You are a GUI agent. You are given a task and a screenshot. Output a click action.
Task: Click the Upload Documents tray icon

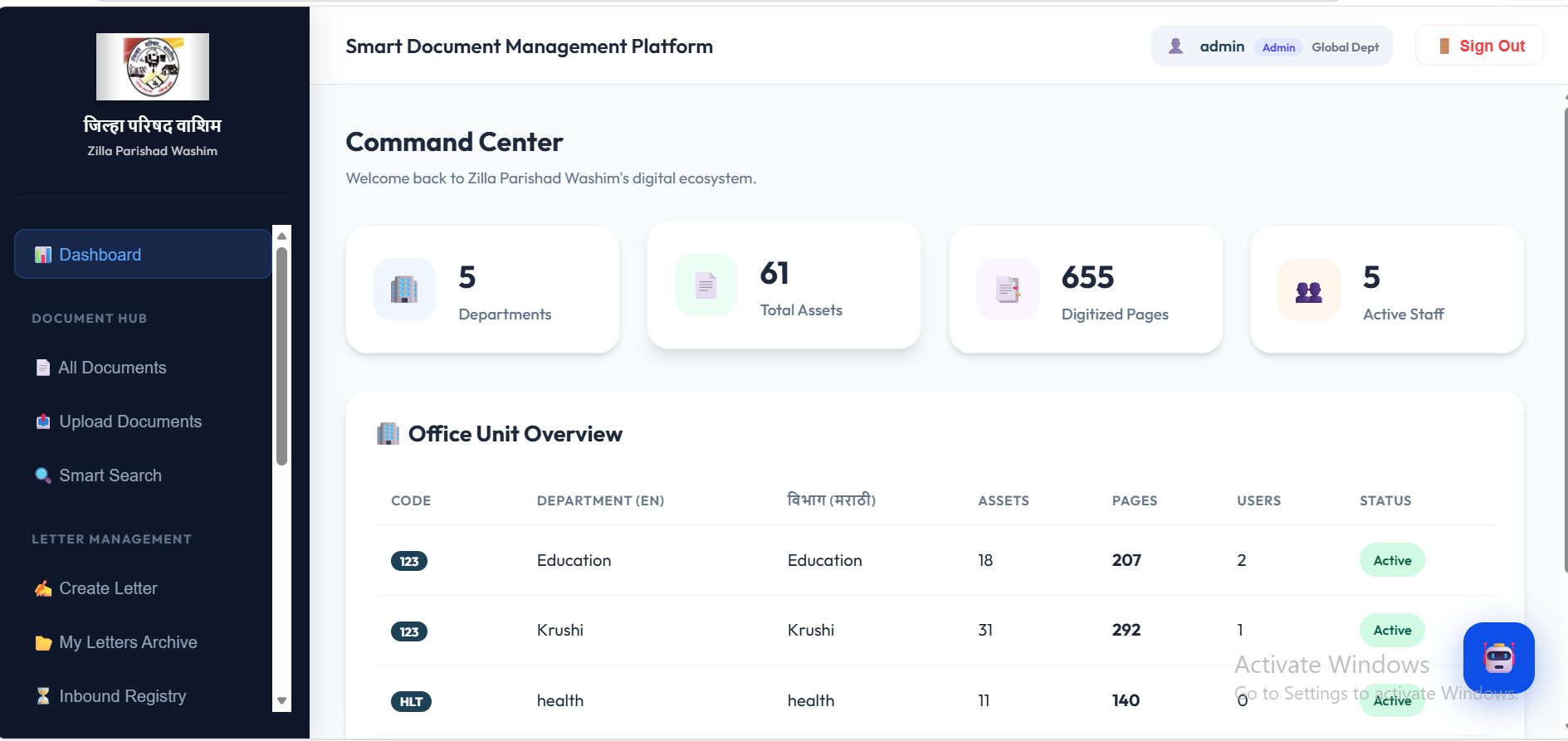tap(43, 422)
